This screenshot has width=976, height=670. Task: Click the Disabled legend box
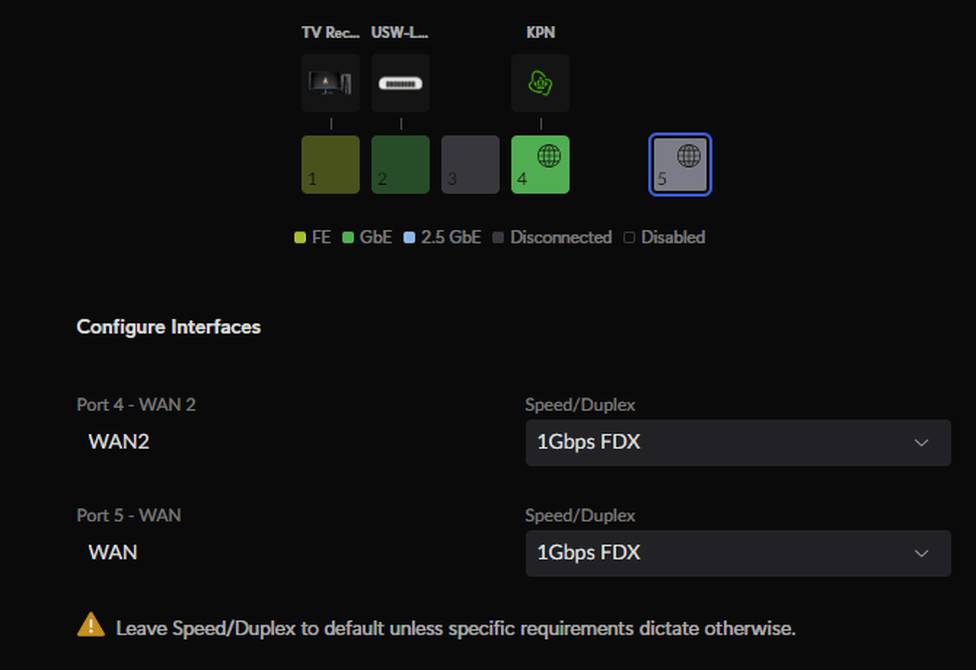click(629, 238)
